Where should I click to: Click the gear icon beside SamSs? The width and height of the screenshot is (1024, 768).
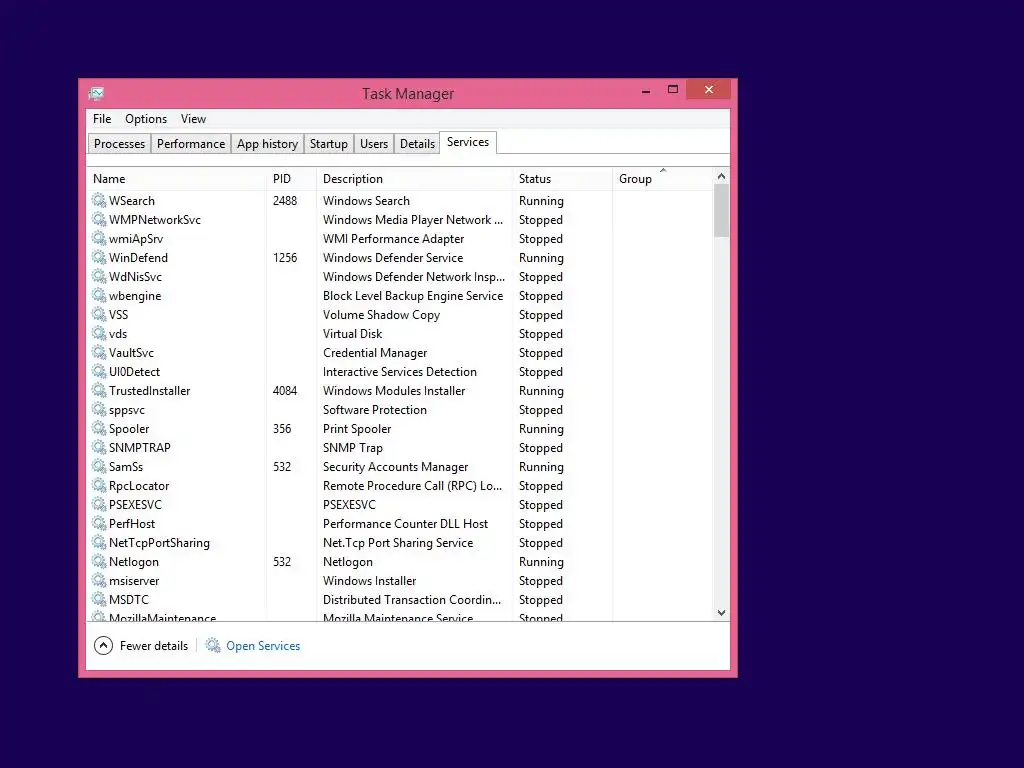coord(99,466)
